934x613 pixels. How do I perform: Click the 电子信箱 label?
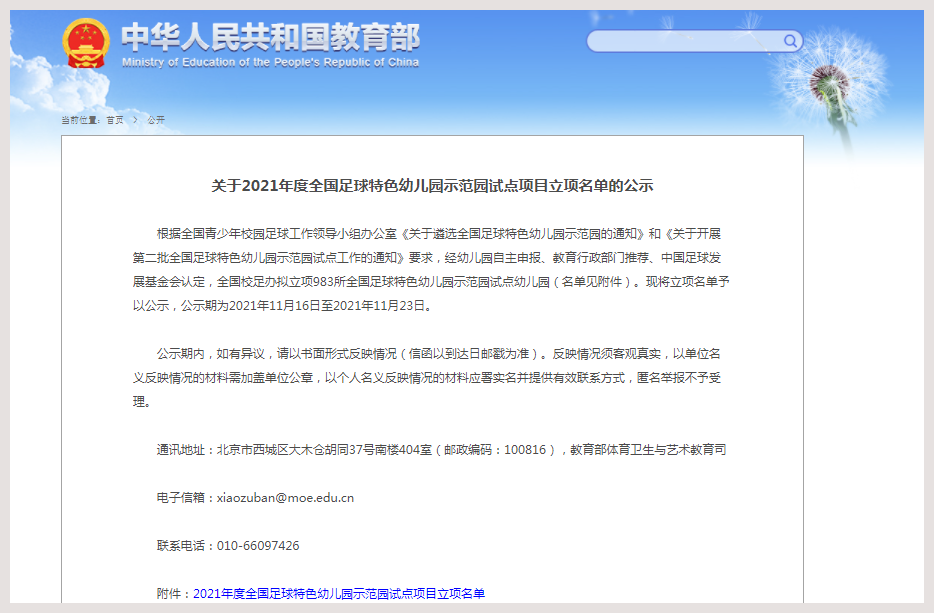(x=180, y=498)
